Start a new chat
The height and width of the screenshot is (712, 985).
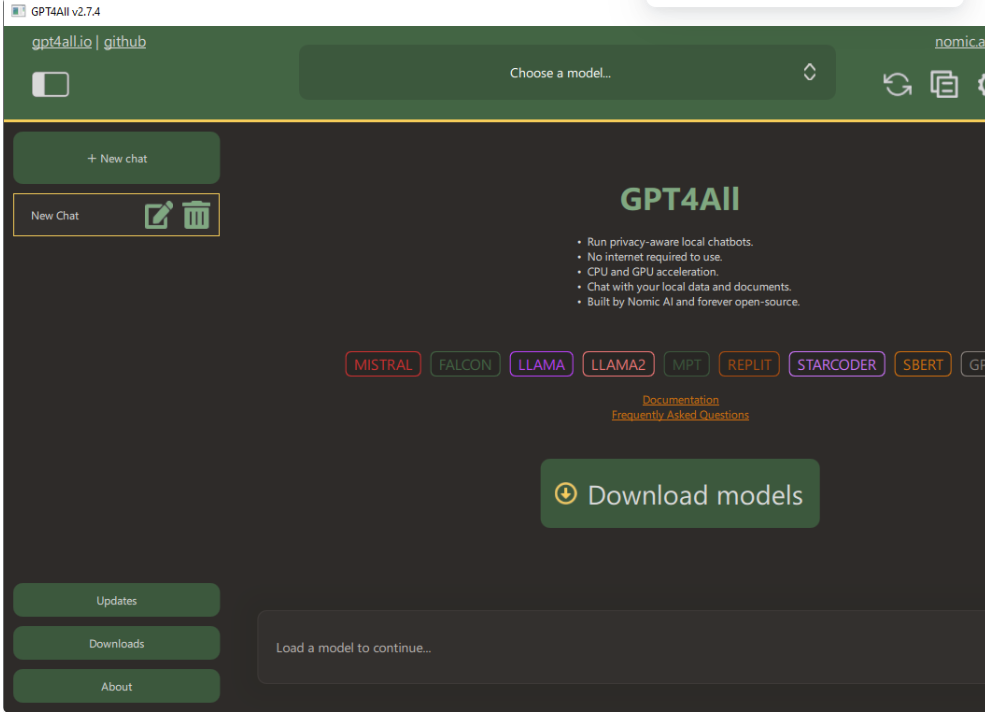pyautogui.click(x=116, y=158)
